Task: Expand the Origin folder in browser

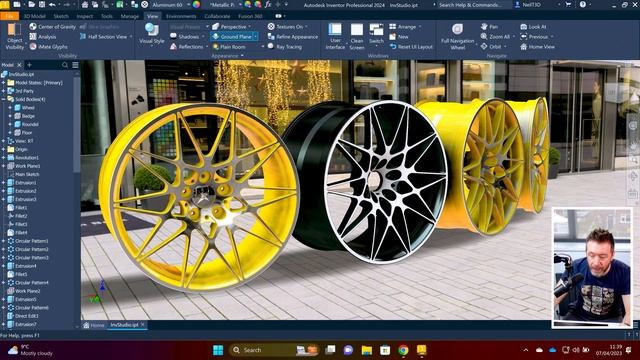Action: pyautogui.click(x=3, y=149)
